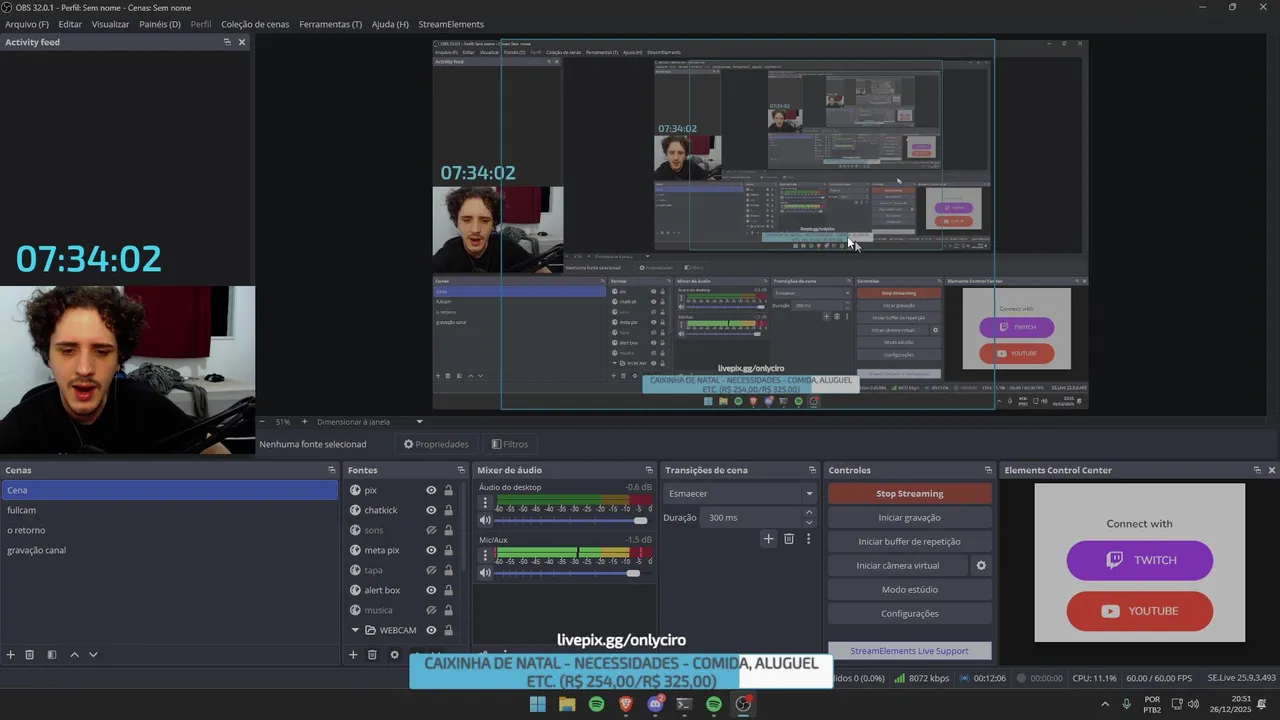Open the Painéis (D) menu
Image resolution: width=1280 pixels, height=720 pixels.
(x=160, y=24)
